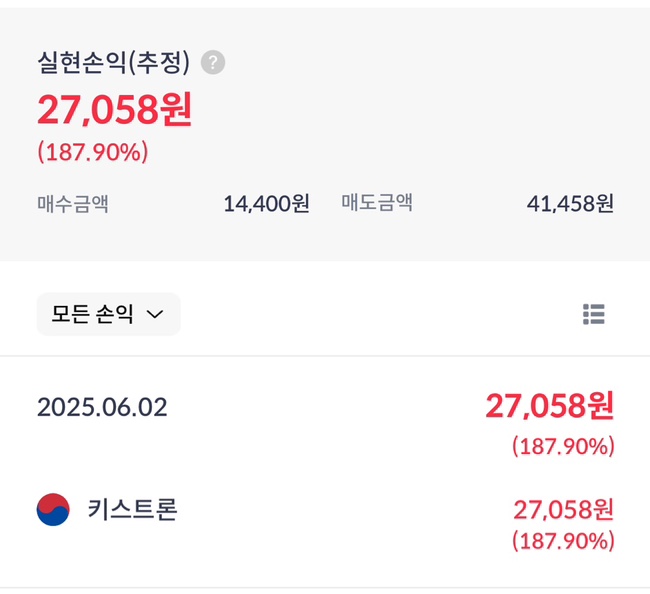
Task: Click the 41,458원 sale amount
Action: [x=570, y=204]
